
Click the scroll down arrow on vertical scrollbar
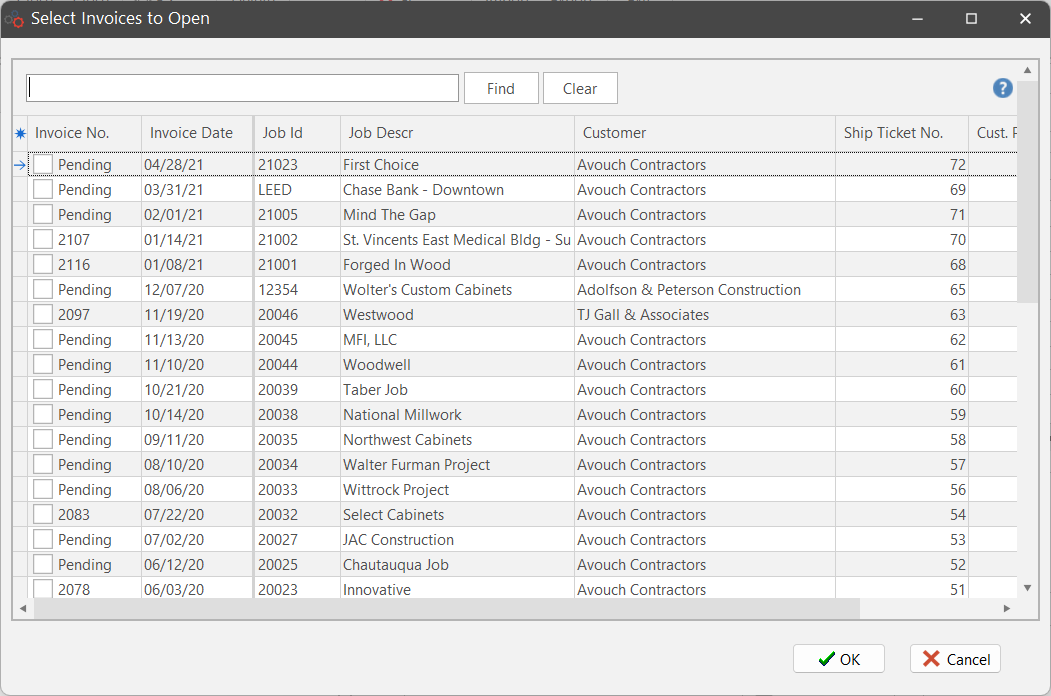tap(1027, 587)
